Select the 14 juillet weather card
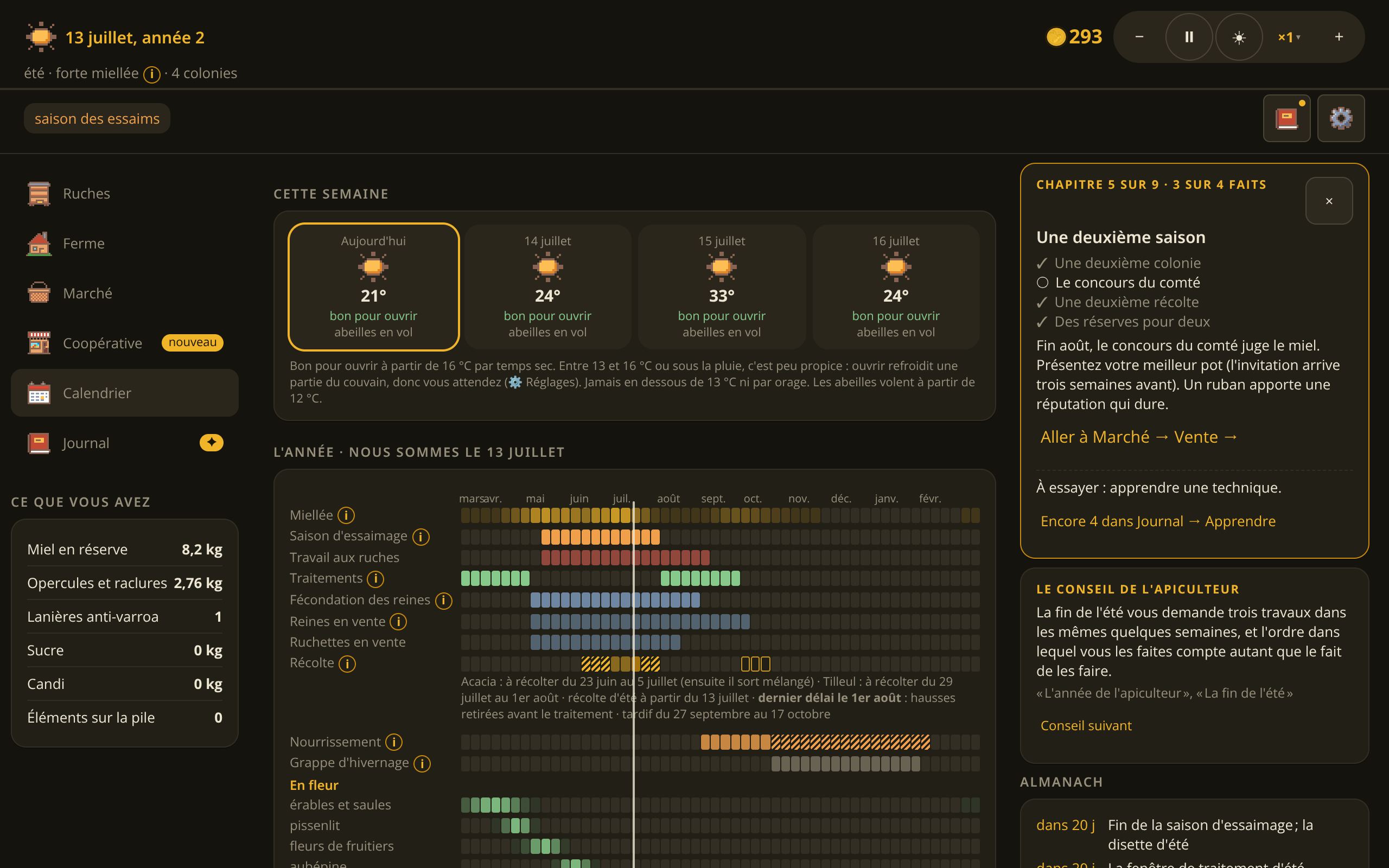 coord(547,286)
